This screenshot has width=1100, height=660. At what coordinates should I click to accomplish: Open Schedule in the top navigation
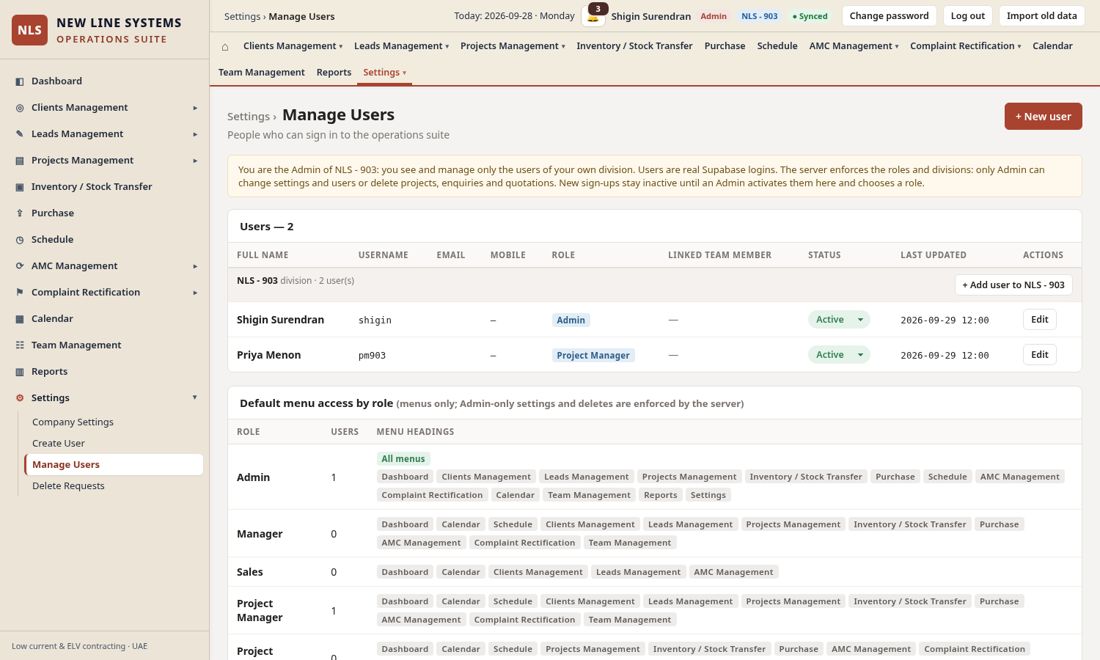coord(777,46)
